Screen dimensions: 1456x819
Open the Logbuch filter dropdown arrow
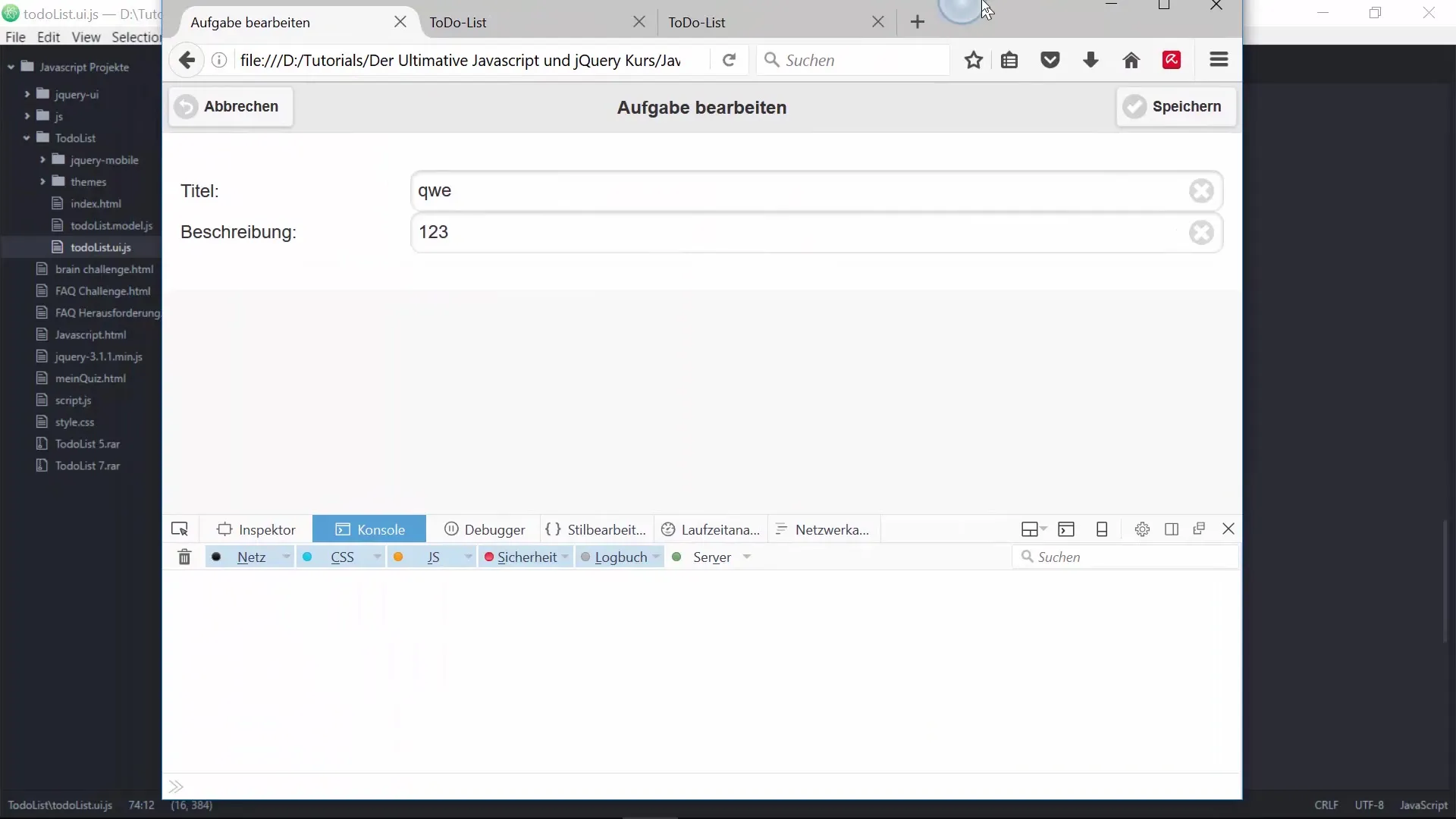pos(656,557)
